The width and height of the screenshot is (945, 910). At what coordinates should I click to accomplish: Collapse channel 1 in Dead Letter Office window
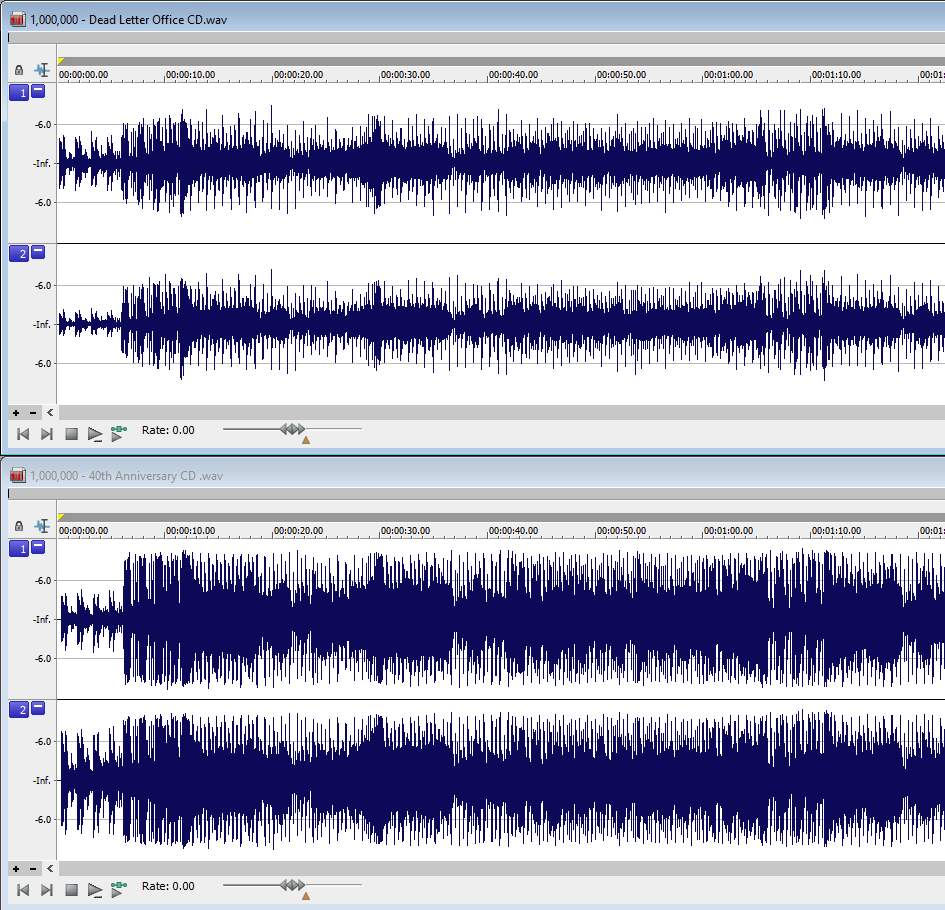pos(38,91)
